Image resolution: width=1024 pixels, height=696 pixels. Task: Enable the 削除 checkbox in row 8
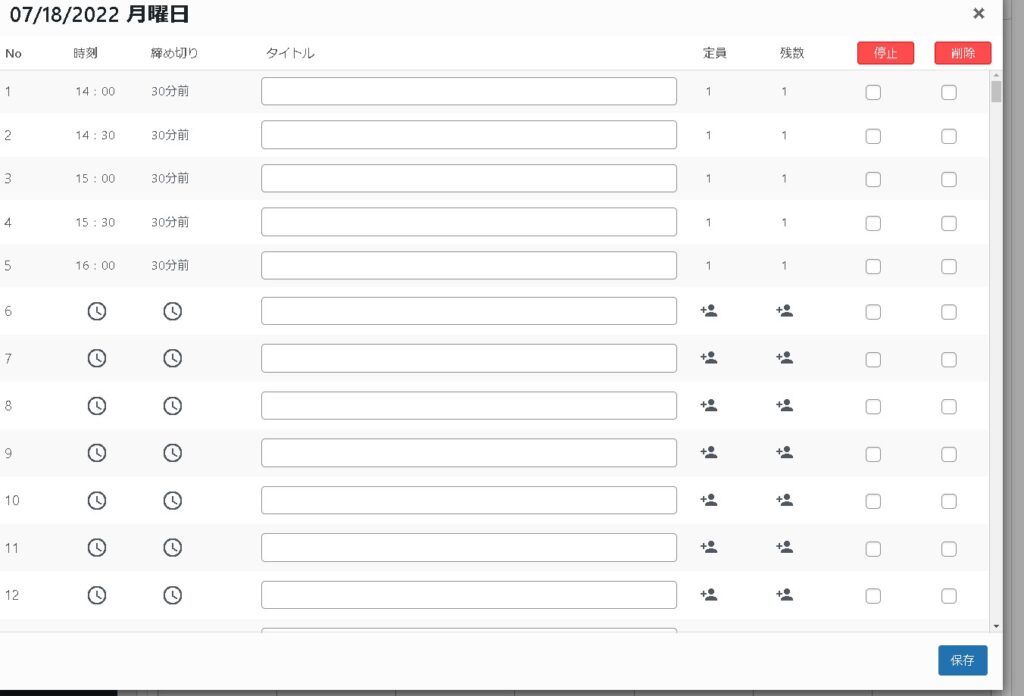(x=949, y=407)
